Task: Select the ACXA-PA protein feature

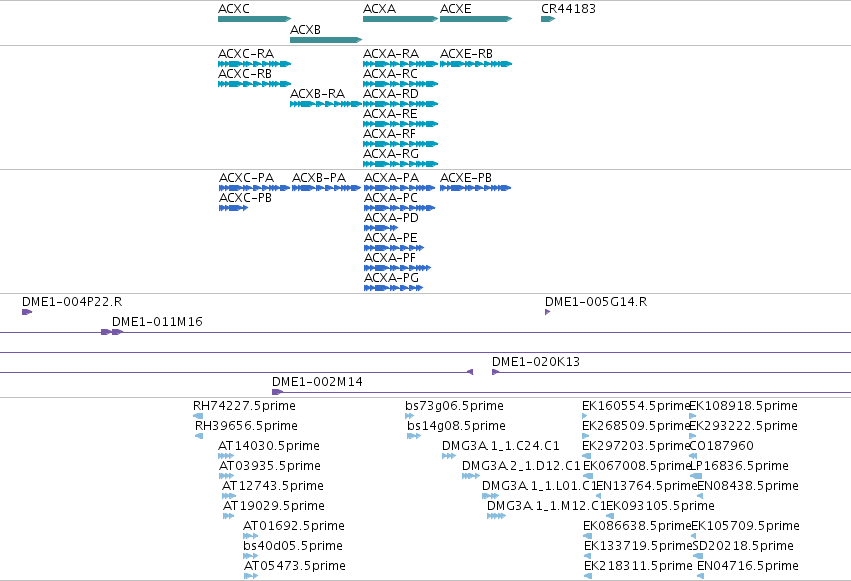Action: coord(399,188)
